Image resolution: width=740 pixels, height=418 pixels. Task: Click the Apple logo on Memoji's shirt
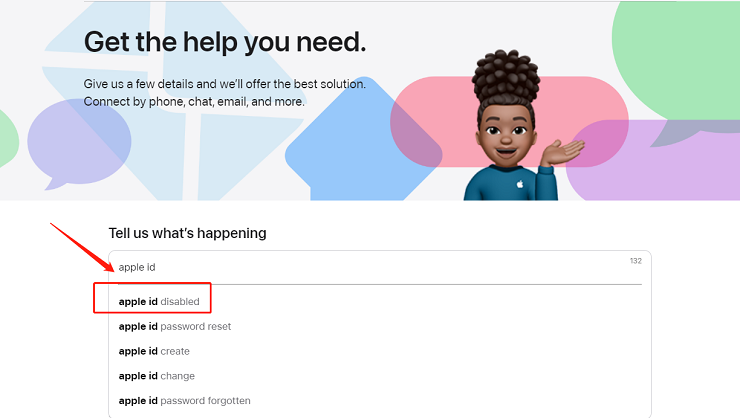click(x=520, y=184)
